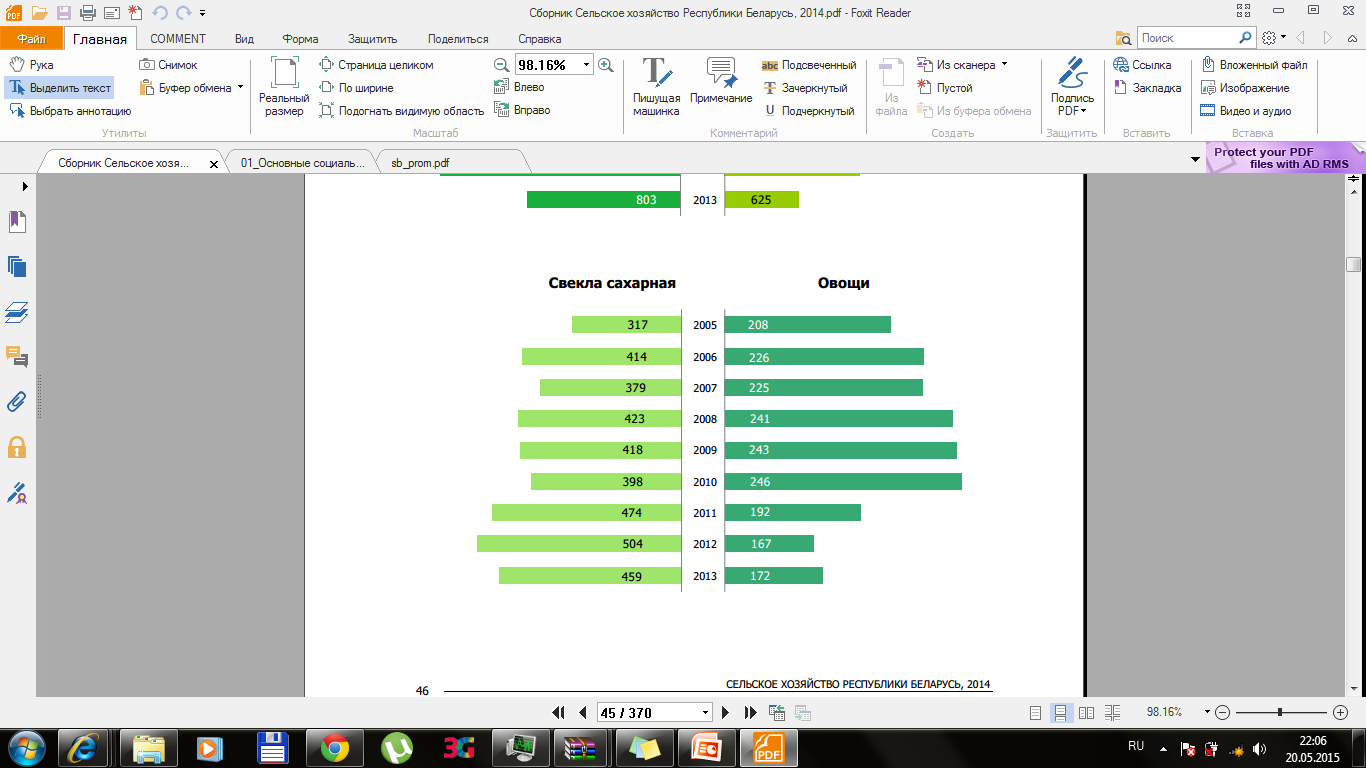Jump to the last page
Screen dimensions: 1366x768
tap(750, 713)
